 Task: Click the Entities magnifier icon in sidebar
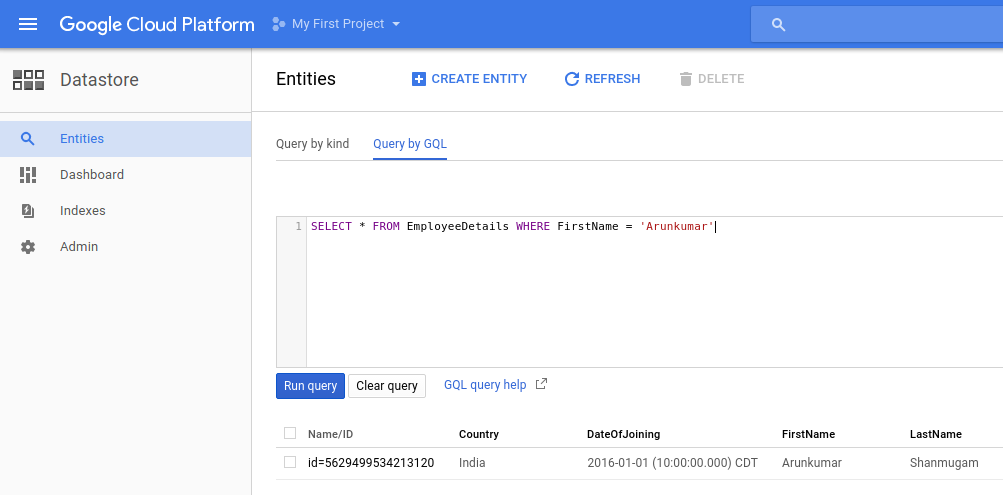(28, 139)
